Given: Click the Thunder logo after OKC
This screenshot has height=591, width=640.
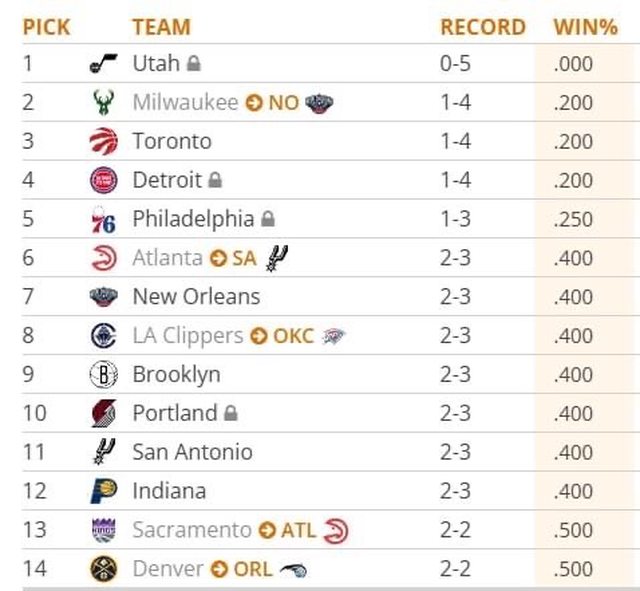Looking at the screenshot, I should 334,336.
